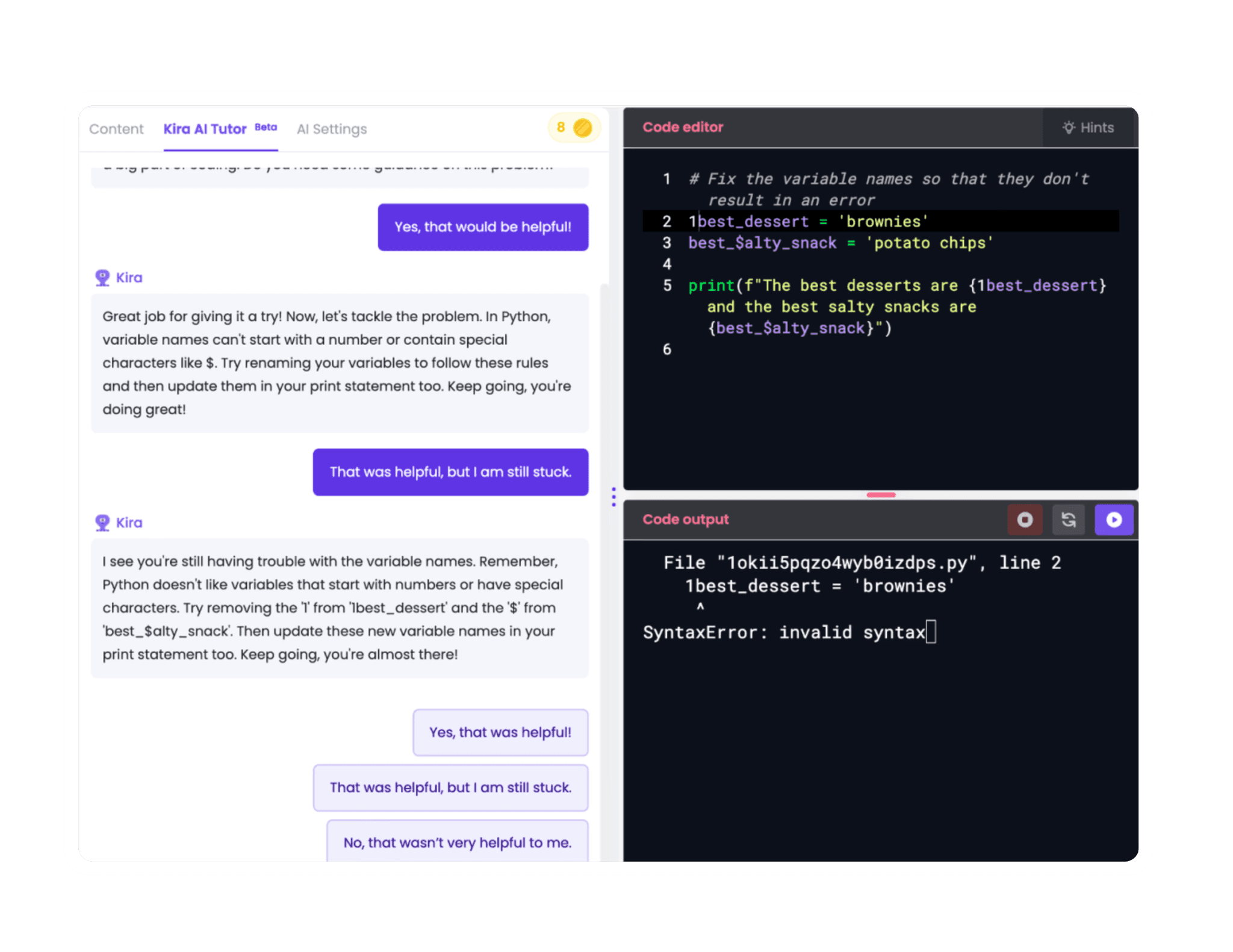Reply 'Yes, that was helpful!'
The width and height of the screenshot is (1233, 952).
(x=500, y=732)
